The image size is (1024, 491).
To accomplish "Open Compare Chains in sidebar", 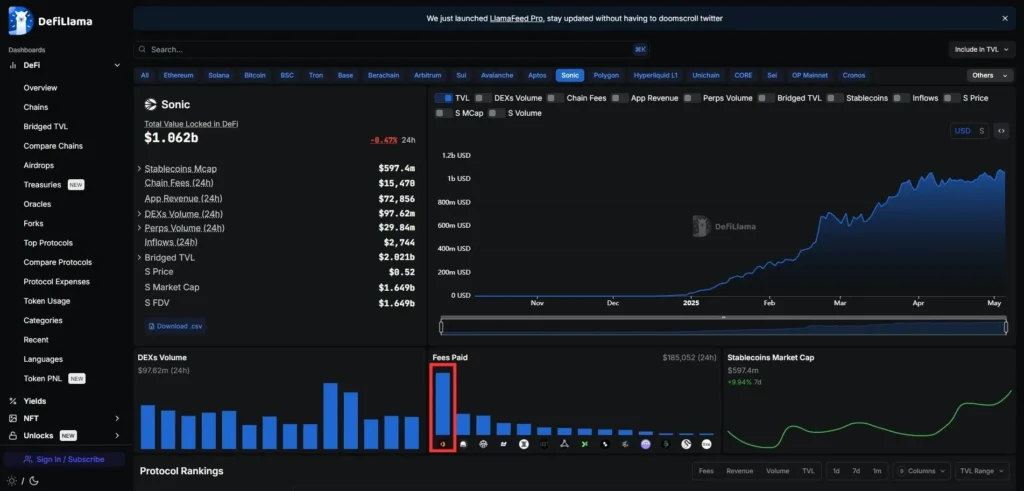I will pyautogui.click(x=53, y=146).
